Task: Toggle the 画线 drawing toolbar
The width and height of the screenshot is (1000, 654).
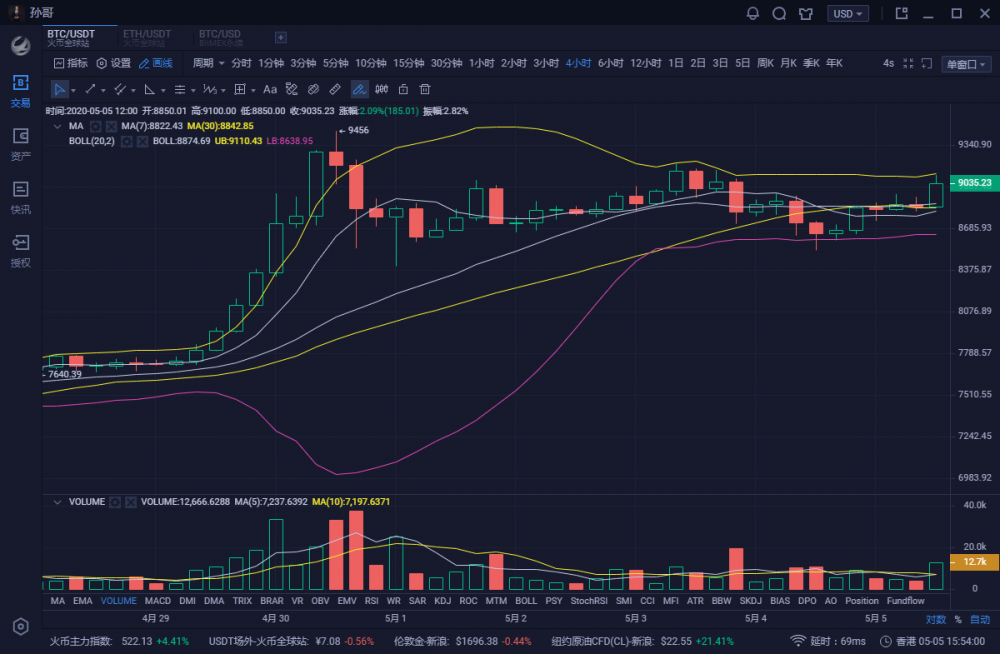Action: (x=156, y=63)
